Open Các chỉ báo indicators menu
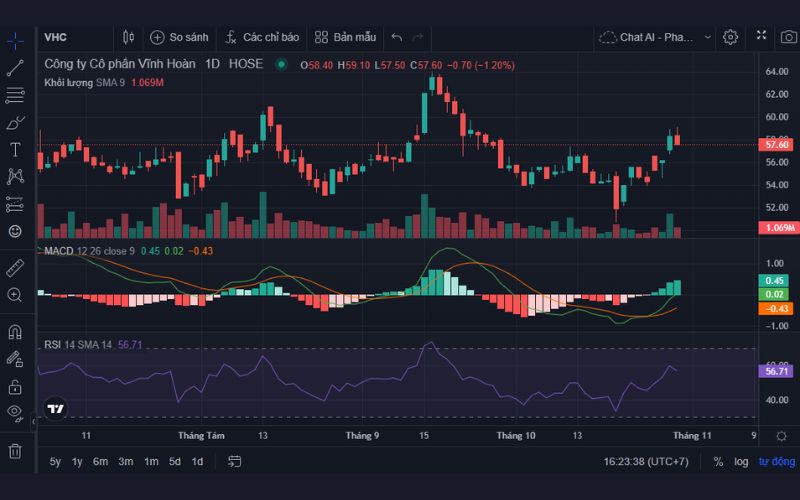800x500 pixels. coord(261,37)
